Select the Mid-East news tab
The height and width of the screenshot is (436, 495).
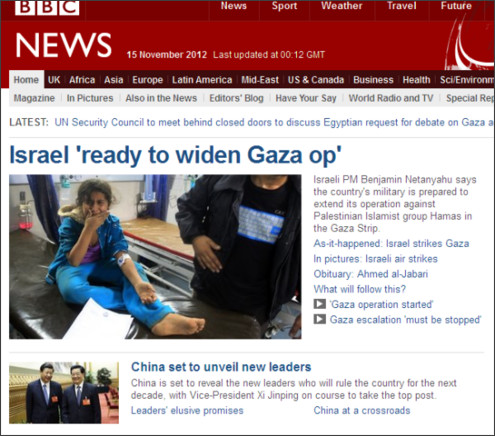point(260,80)
